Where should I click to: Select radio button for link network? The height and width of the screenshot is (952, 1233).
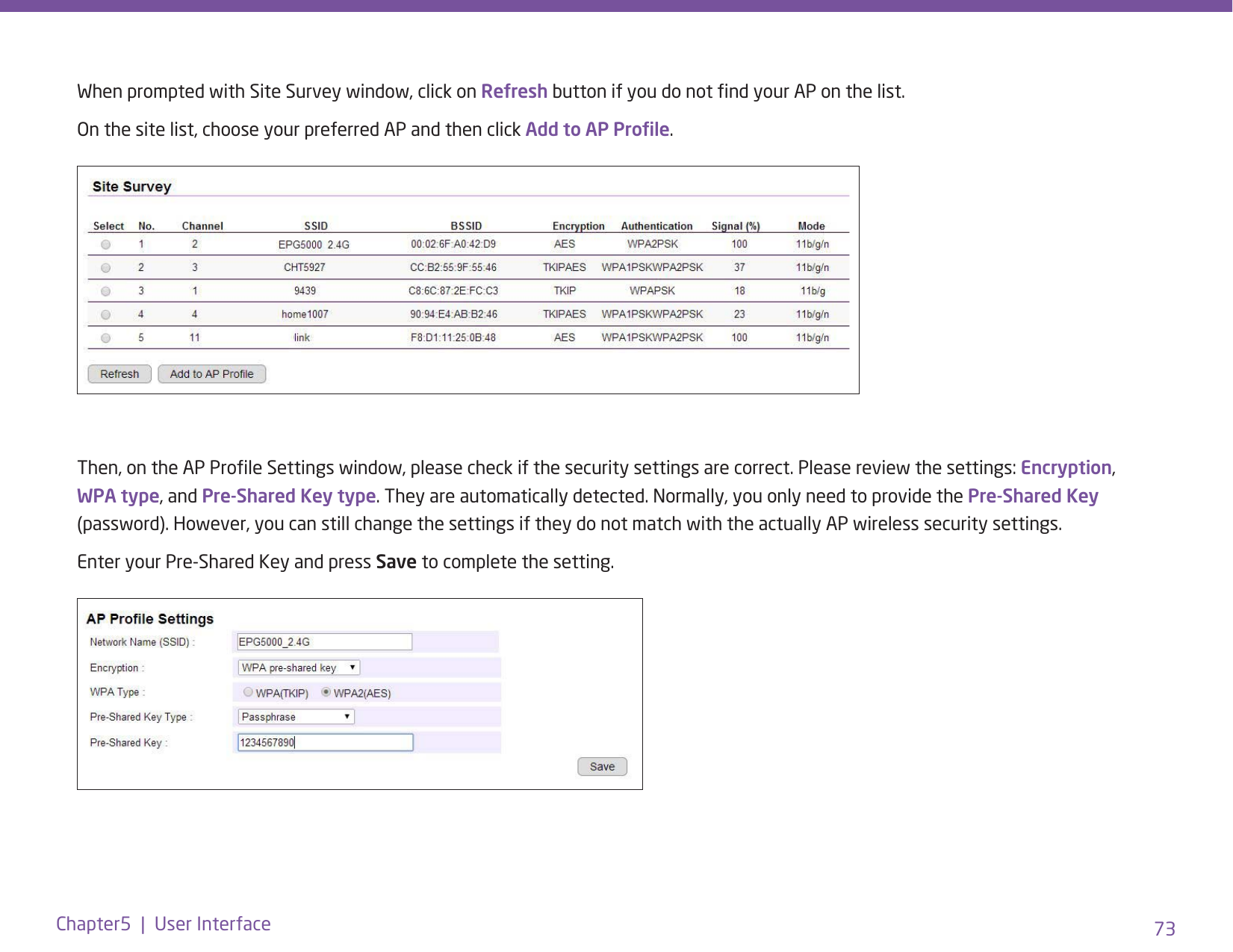[x=106, y=338]
